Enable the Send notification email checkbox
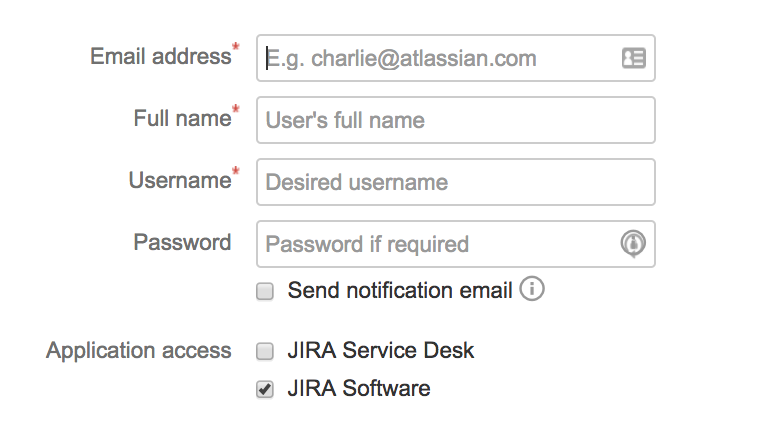The width and height of the screenshot is (774, 436). click(265, 291)
